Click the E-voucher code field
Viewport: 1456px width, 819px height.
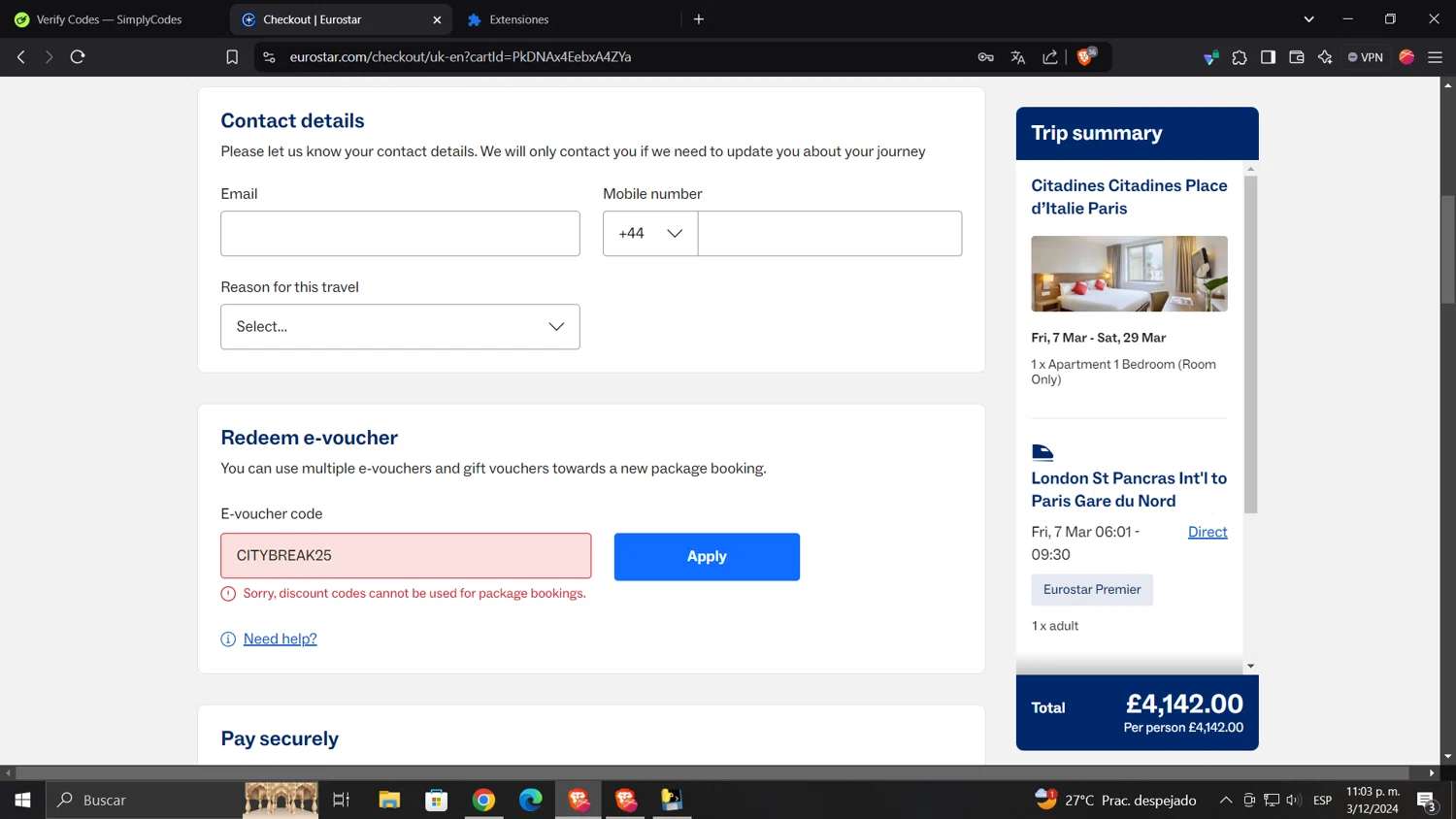406,556
